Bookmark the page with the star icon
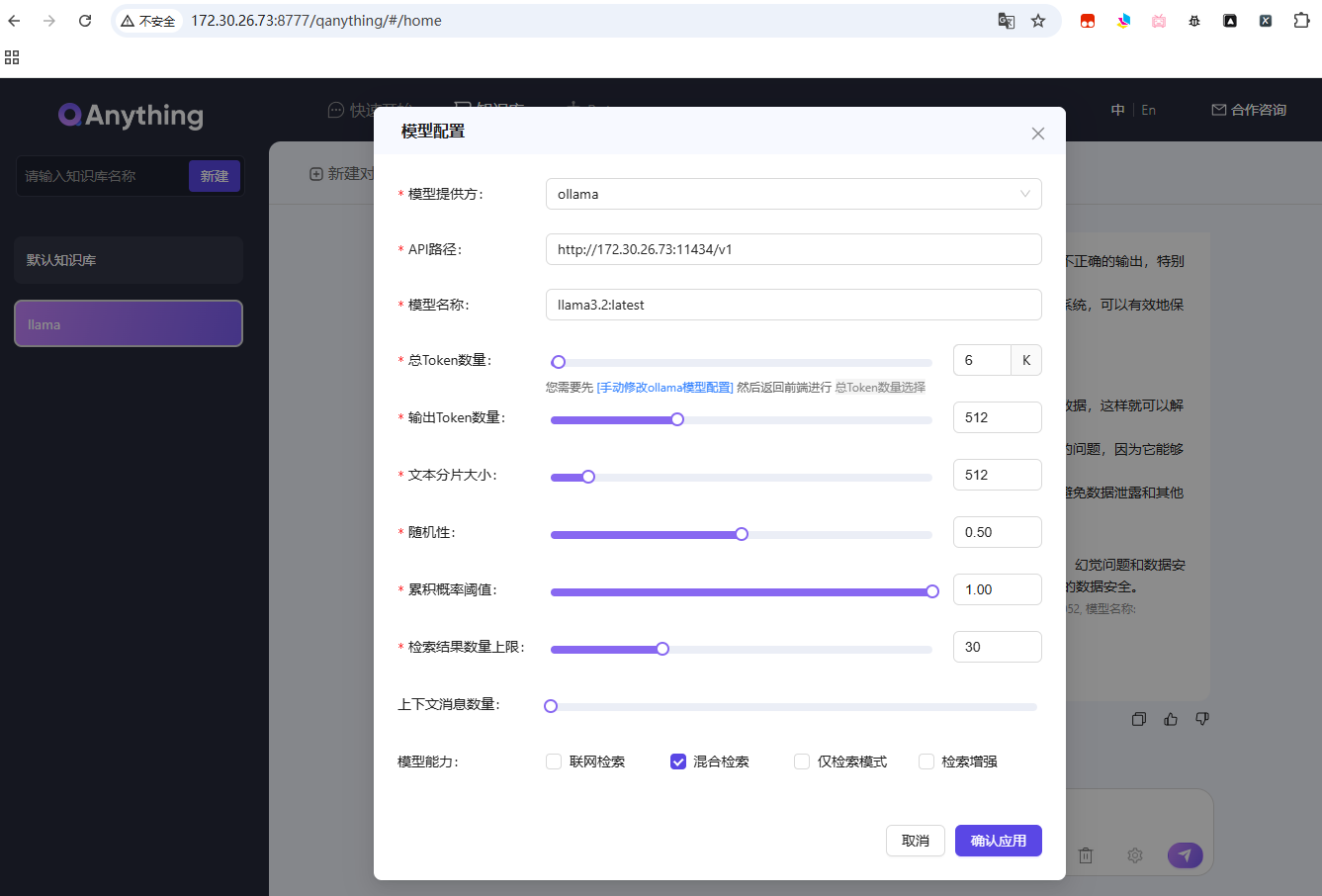 coord(1038,21)
